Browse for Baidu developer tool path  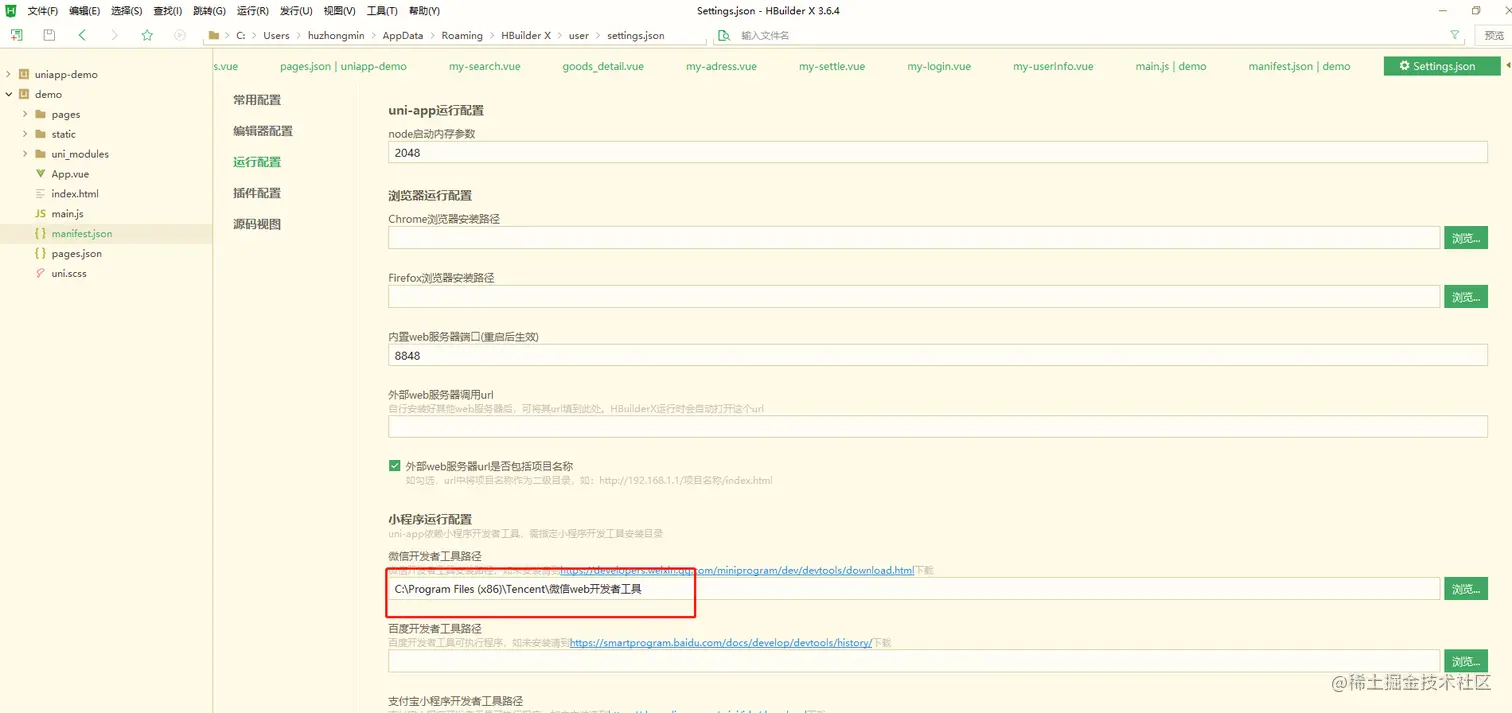pos(1466,661)
